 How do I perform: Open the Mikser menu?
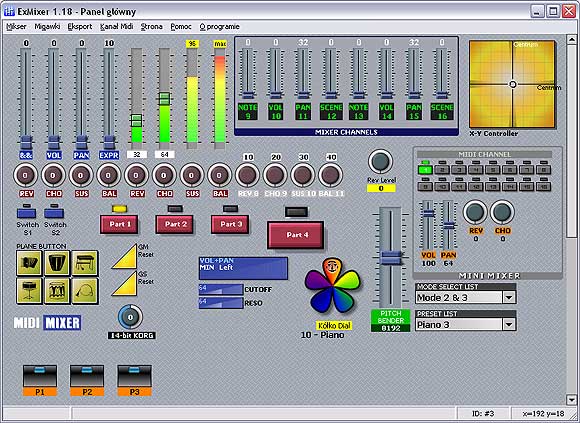(16, 27)
